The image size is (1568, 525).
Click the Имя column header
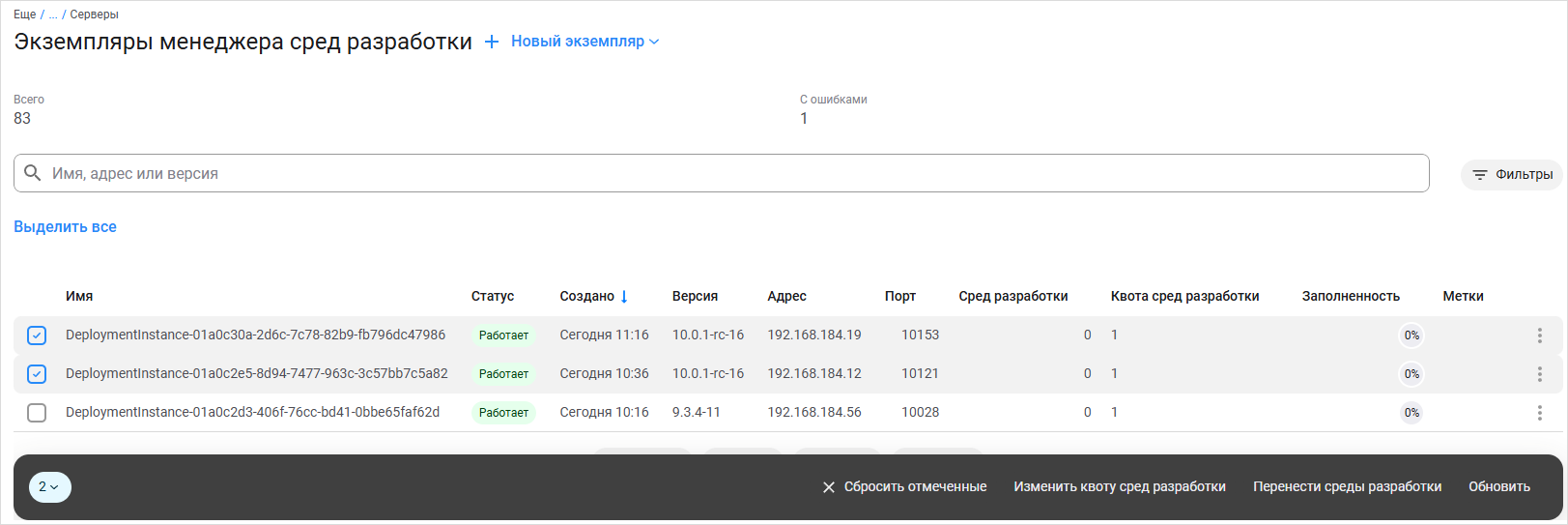tap(79, 296)
